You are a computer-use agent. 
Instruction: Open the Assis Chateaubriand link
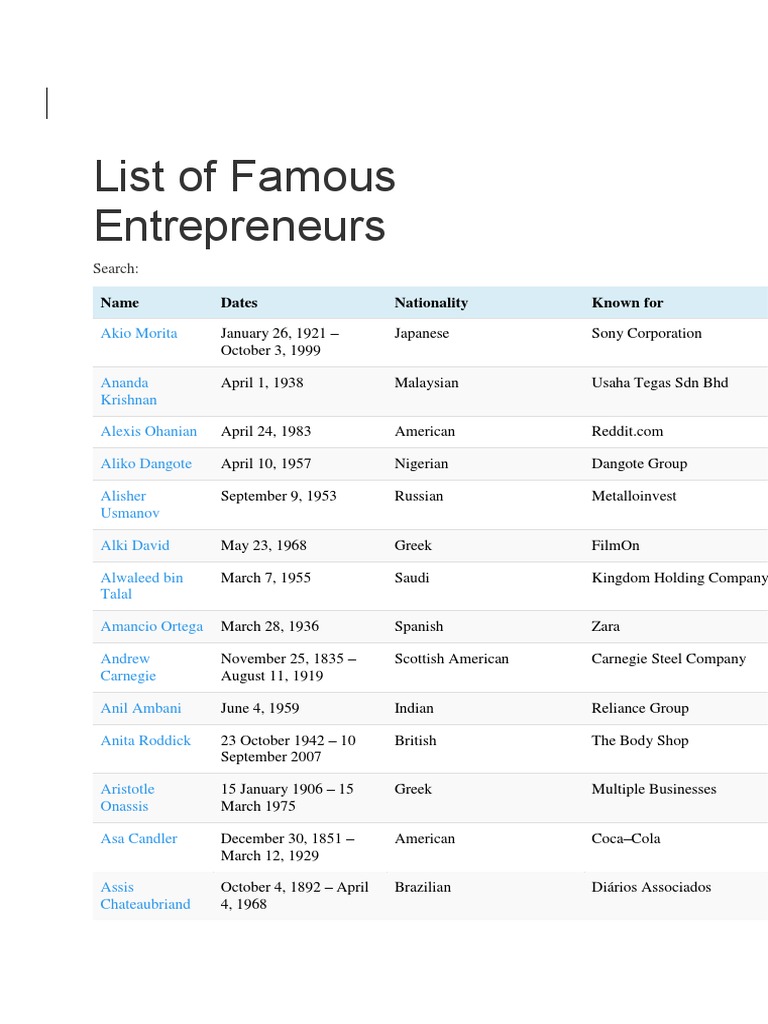click(x=145, y=895)
